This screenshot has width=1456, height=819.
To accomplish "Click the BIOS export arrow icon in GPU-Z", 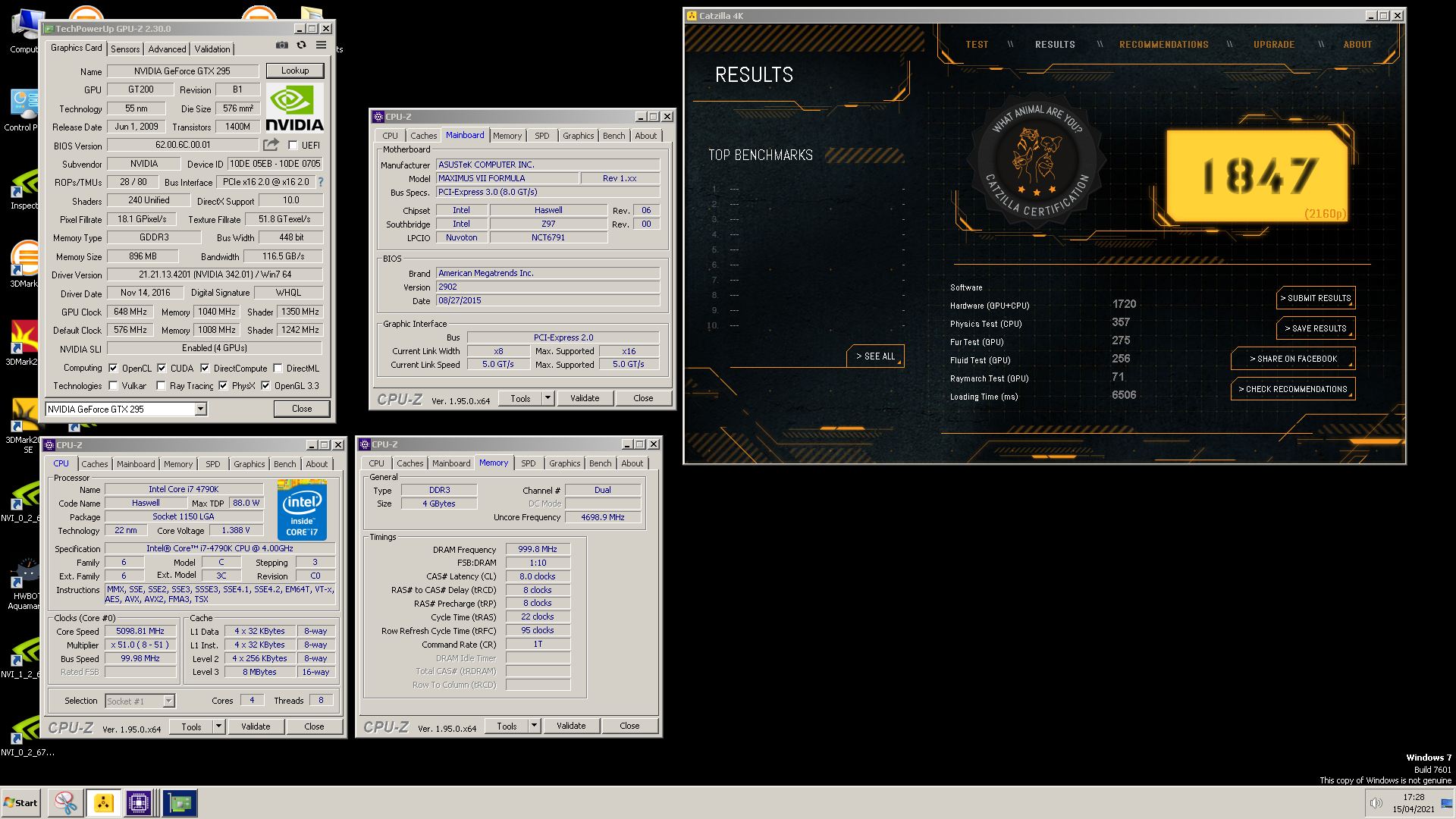I will [x=271, y=145].
